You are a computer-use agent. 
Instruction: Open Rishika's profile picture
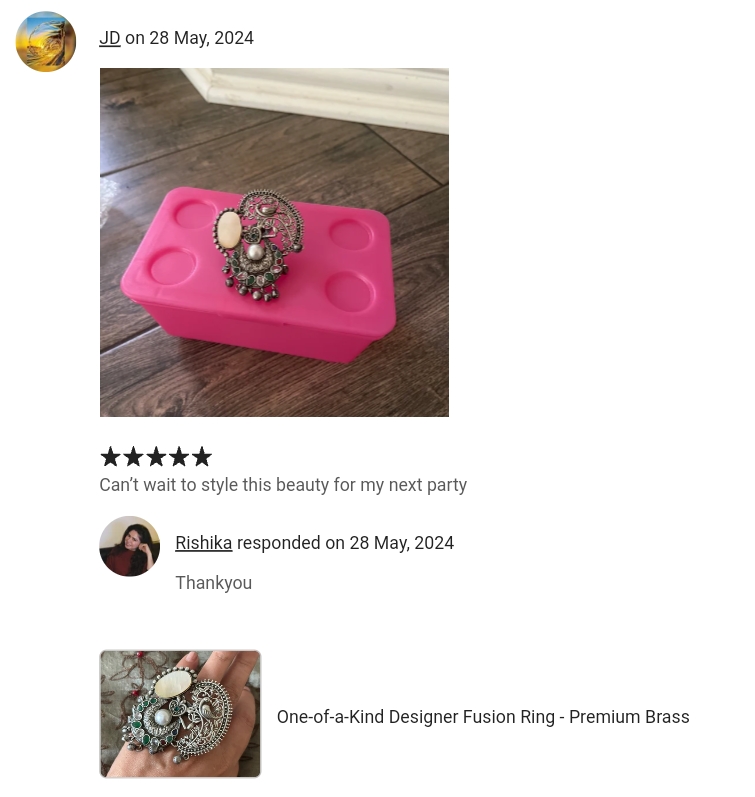[130, 546]
